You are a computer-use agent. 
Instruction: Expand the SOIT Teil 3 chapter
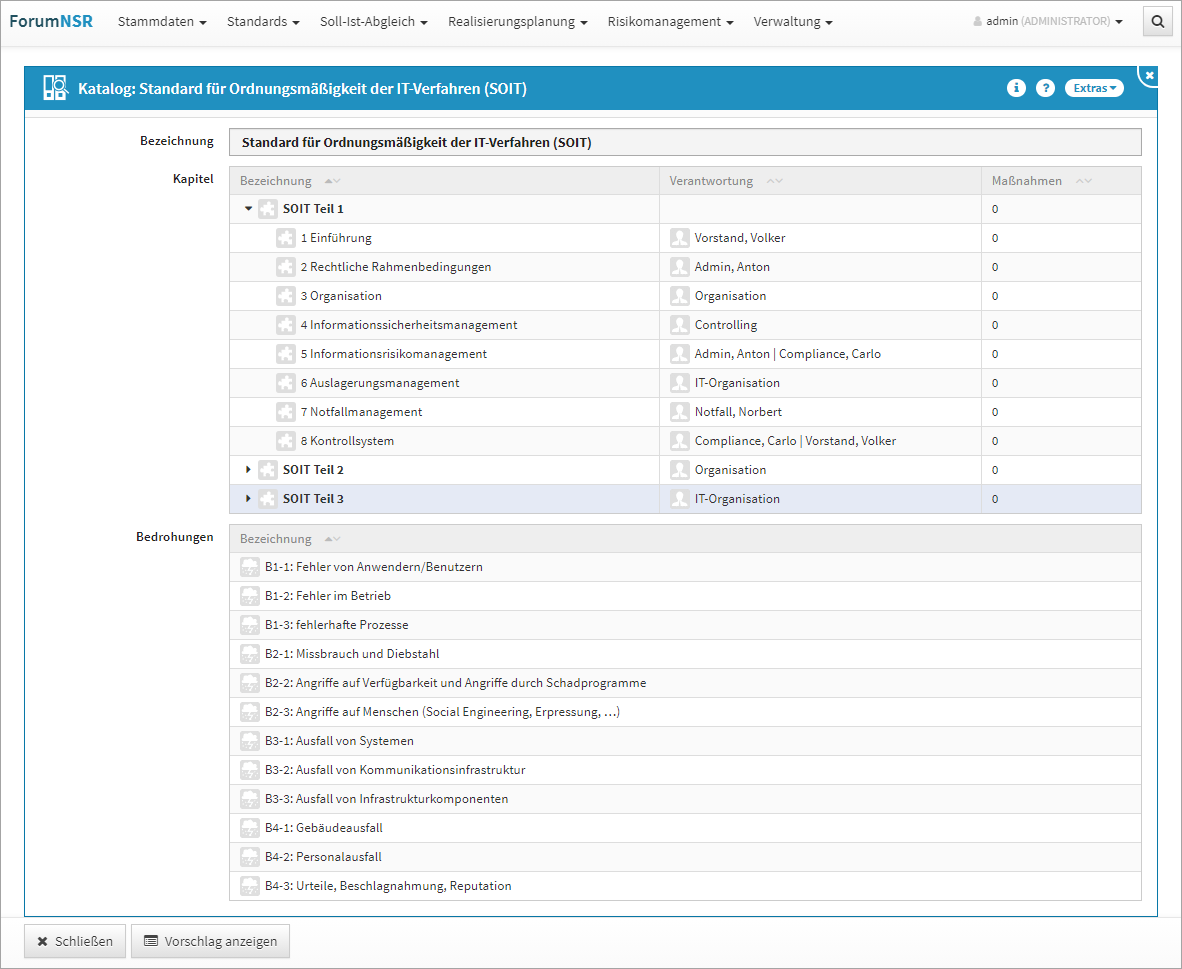coord(249,499)
